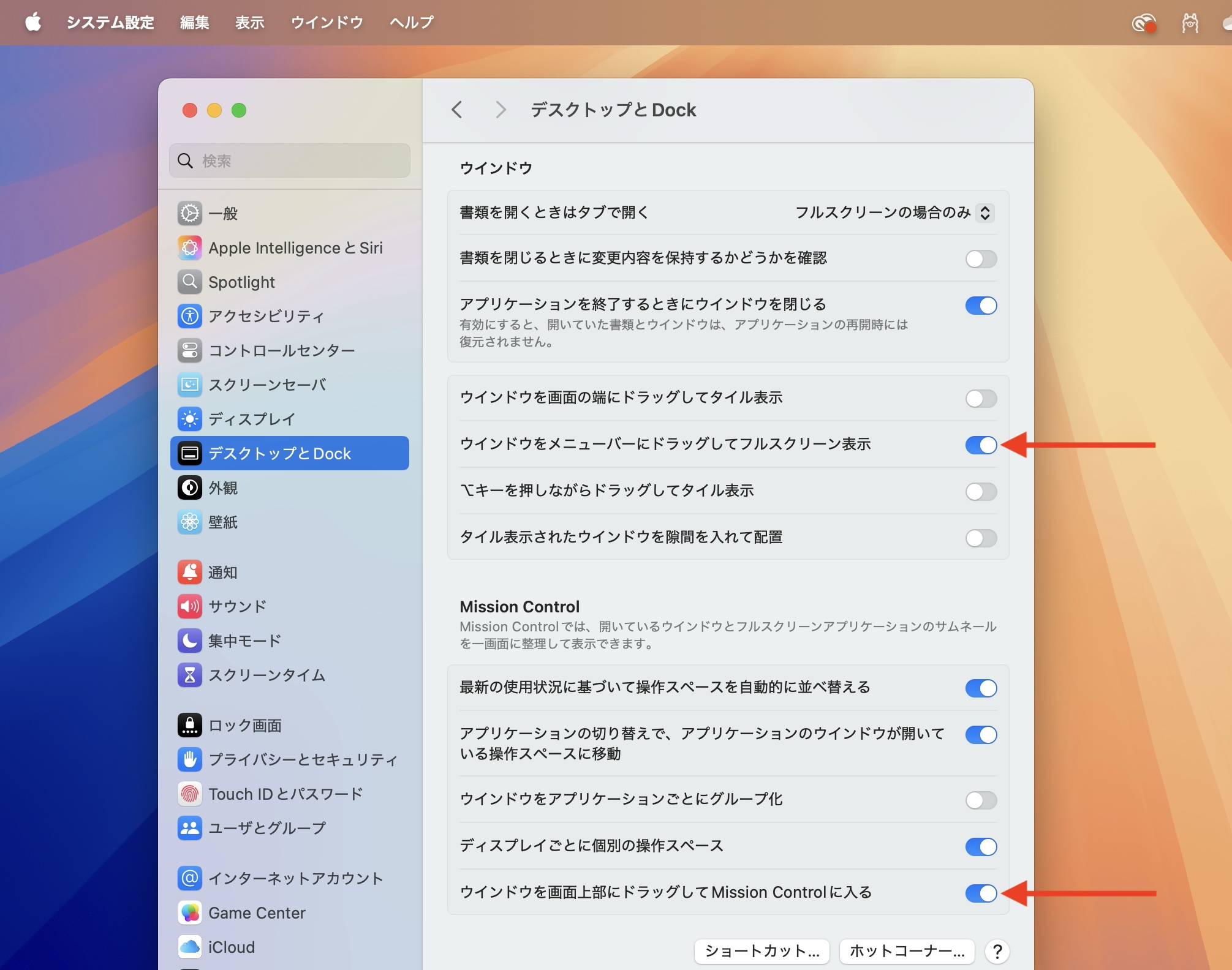Disable ウインドウをメニューバーにドラッグしてフルスクリーン表示
Image resolution: width=1232 pixels, height=970 pixels.
(x=981, y=445)
